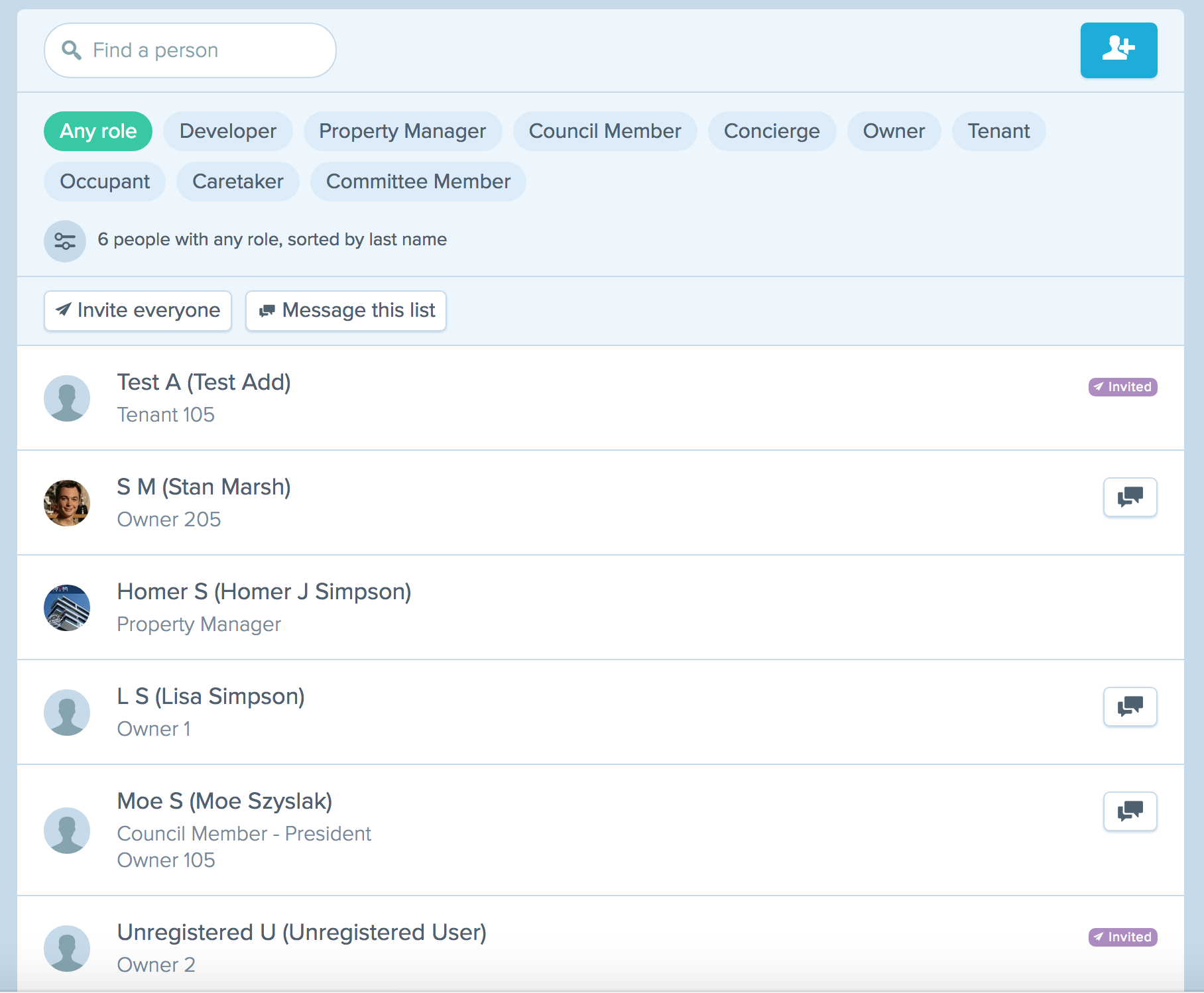Screen dimensions: 1204x993
Task: Choose the Tenant role filter
Action: pyautogui.click(x=998, y=131)
